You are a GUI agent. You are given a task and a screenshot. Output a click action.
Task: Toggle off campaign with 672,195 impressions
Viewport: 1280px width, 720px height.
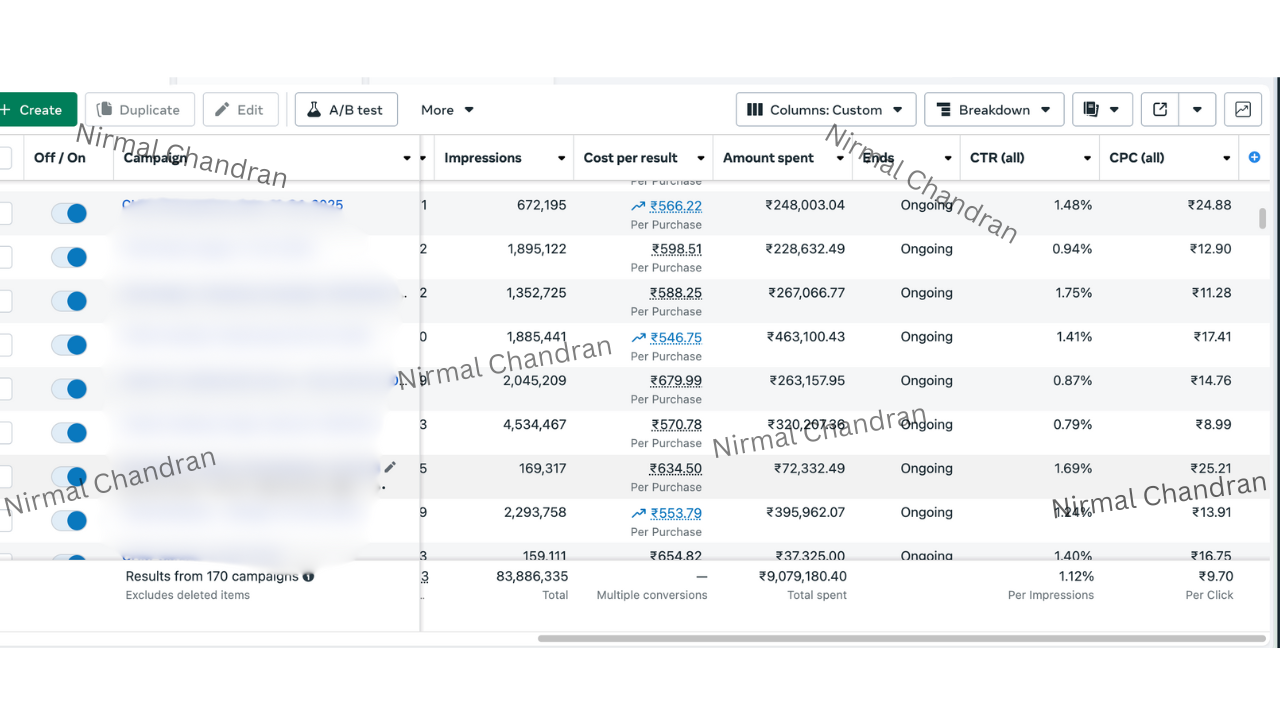click(70, 213)
